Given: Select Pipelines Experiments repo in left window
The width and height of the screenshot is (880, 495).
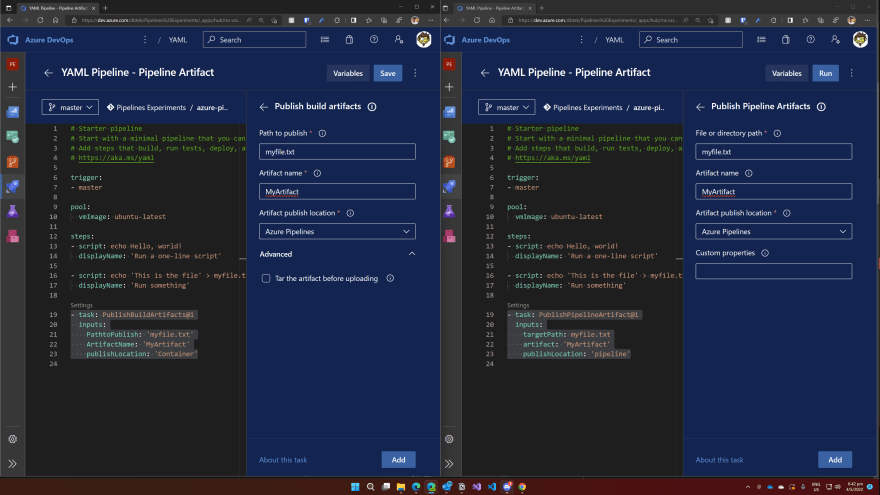Looking at the screenshot, I should 146,107.
